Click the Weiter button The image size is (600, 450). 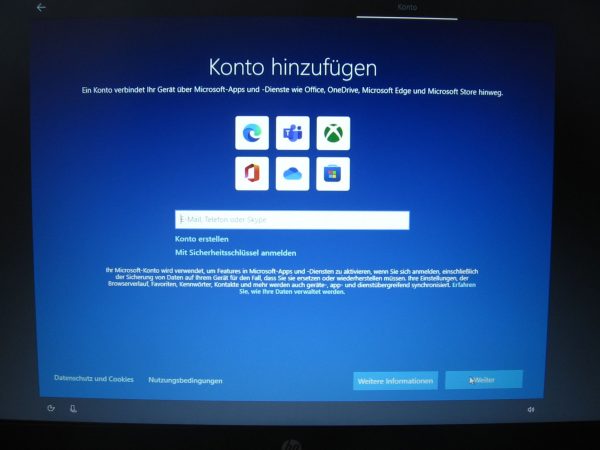(484, 380)
